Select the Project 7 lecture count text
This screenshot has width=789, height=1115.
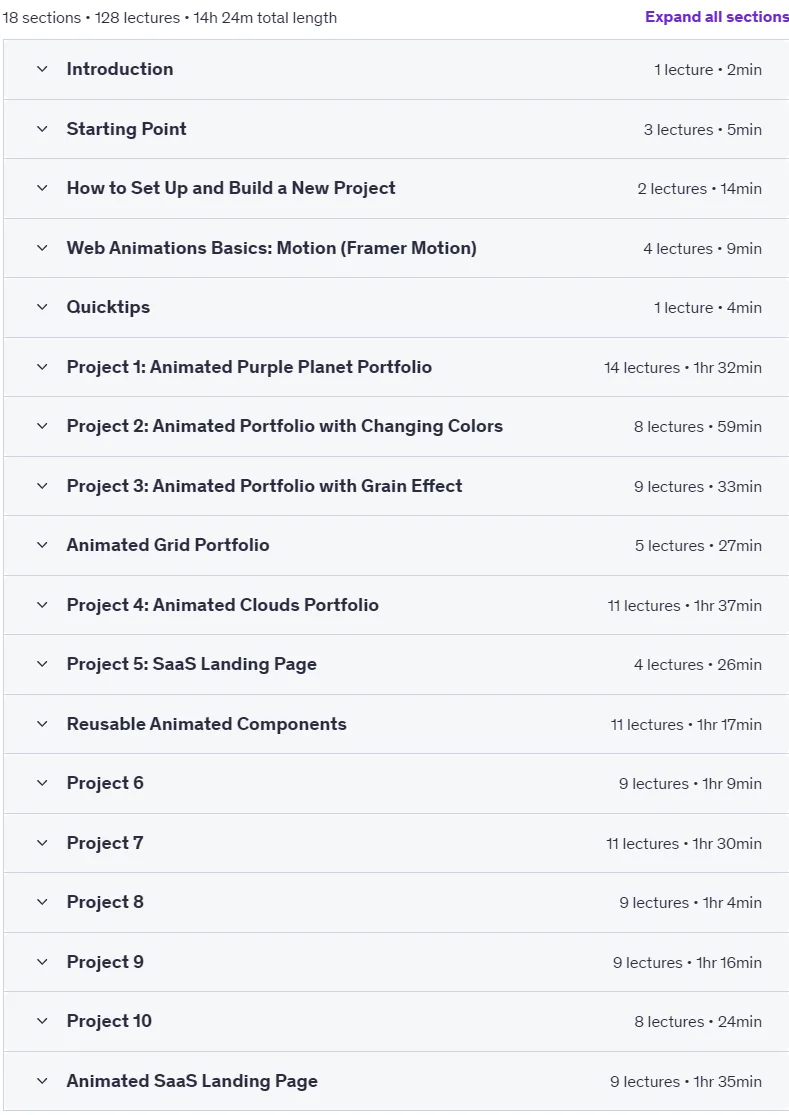643,843
